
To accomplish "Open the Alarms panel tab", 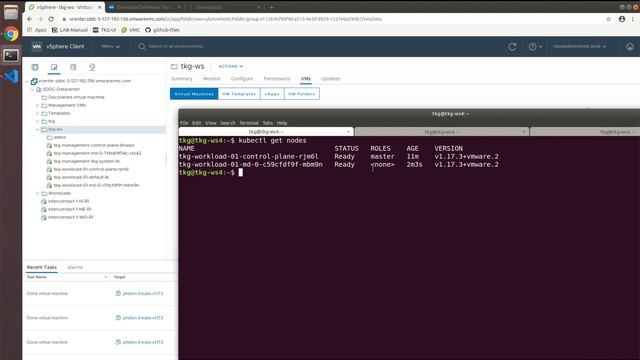I will coord(75,267).
